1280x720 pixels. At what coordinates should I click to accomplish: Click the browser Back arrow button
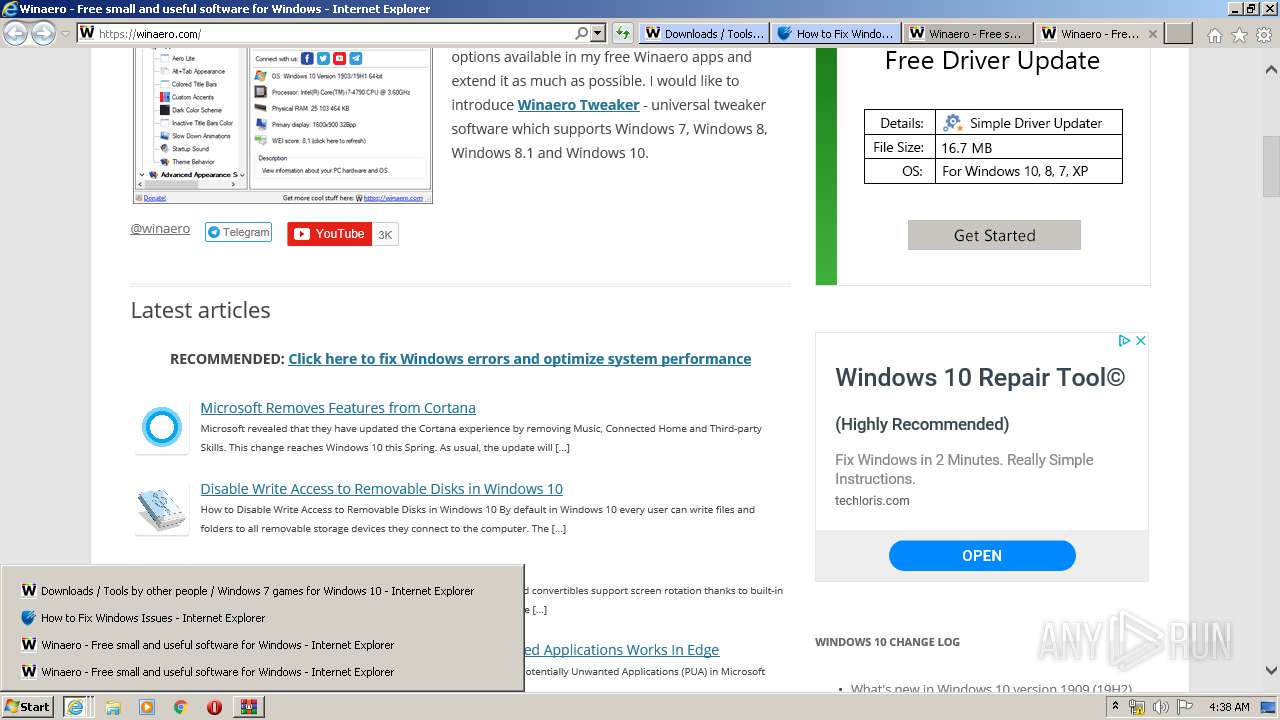pyautogui.click(x=16, y=34)
